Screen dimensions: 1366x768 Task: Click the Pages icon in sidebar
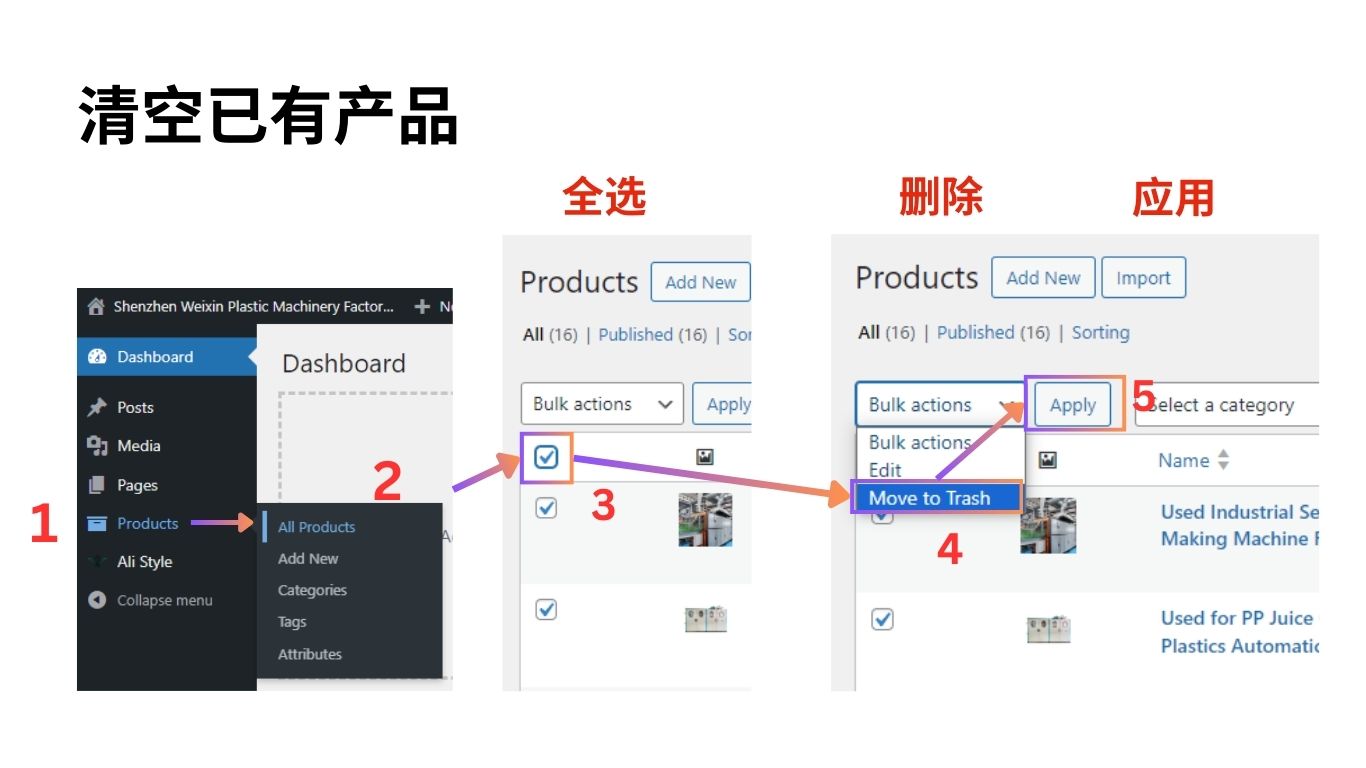[97, 485]
